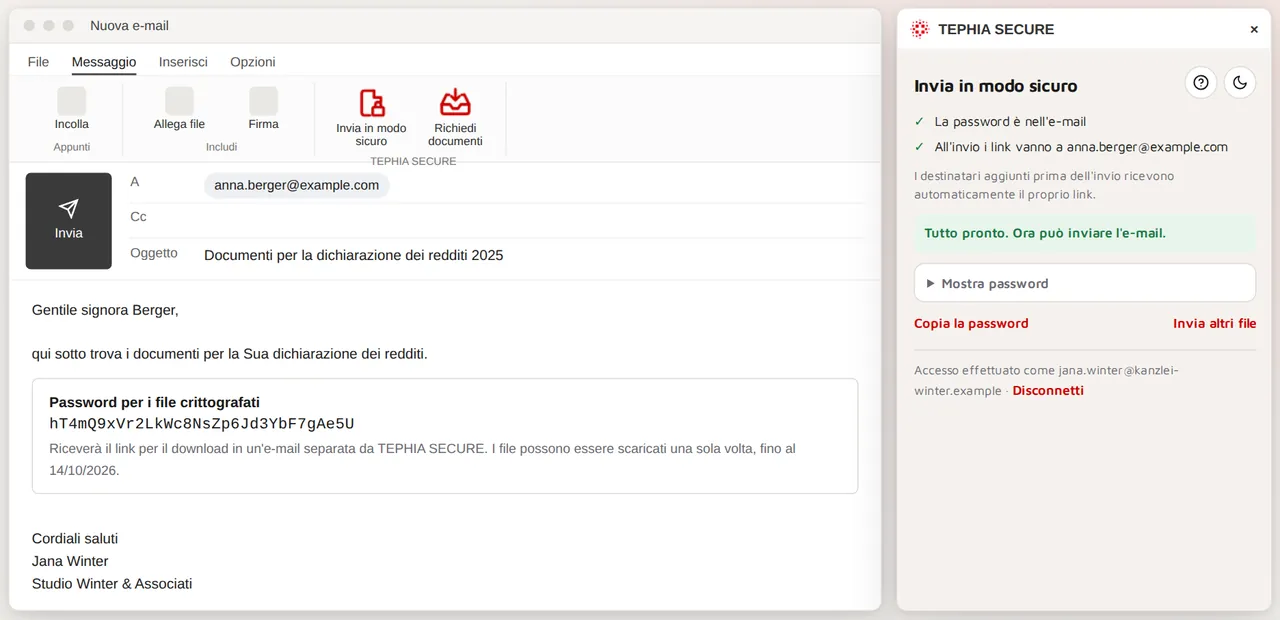Click the 'Gentile signora Berger,' line
The image size is (1280, 620).
coord(105,310)
